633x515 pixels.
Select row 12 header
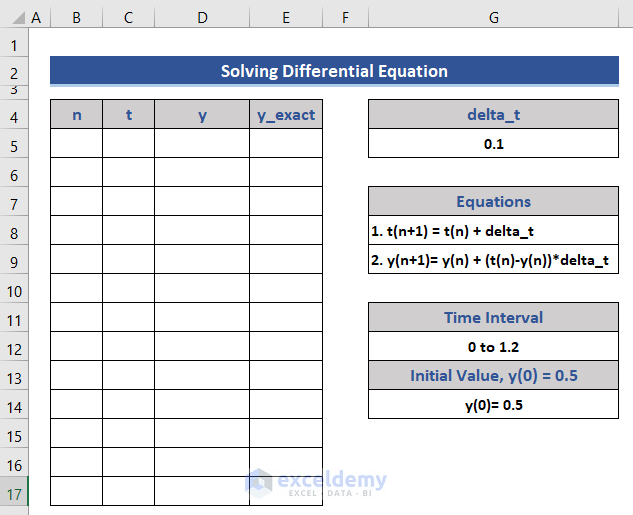(x=14, y=347)
